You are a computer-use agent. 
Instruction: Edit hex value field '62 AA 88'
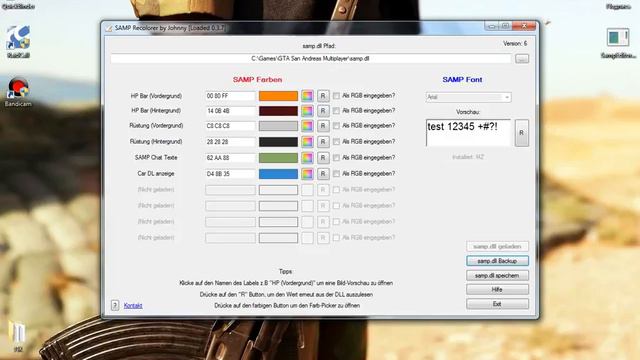[x=230, y=158]
